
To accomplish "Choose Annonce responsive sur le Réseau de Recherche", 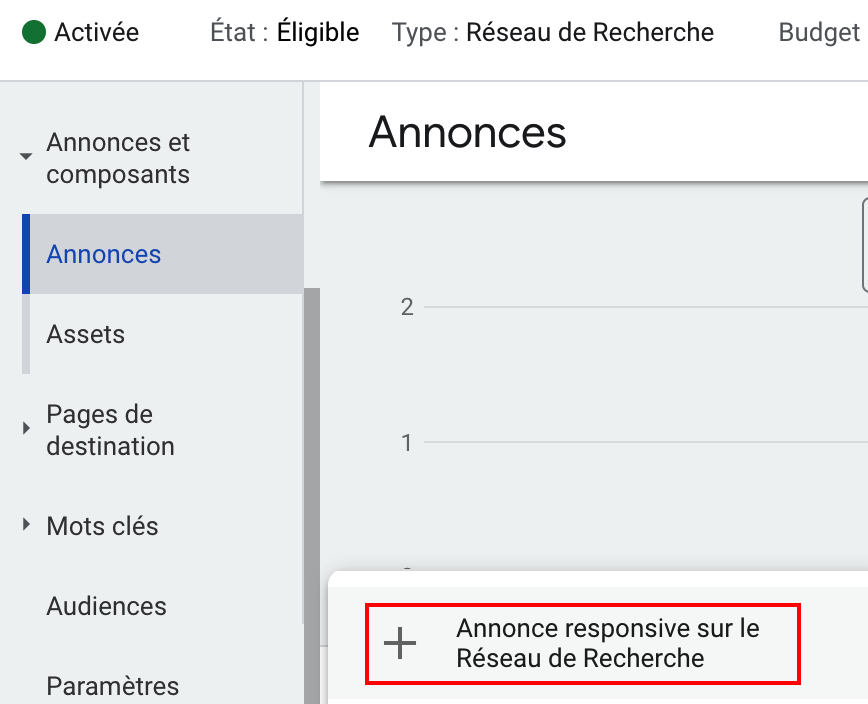I will [608, 643].
